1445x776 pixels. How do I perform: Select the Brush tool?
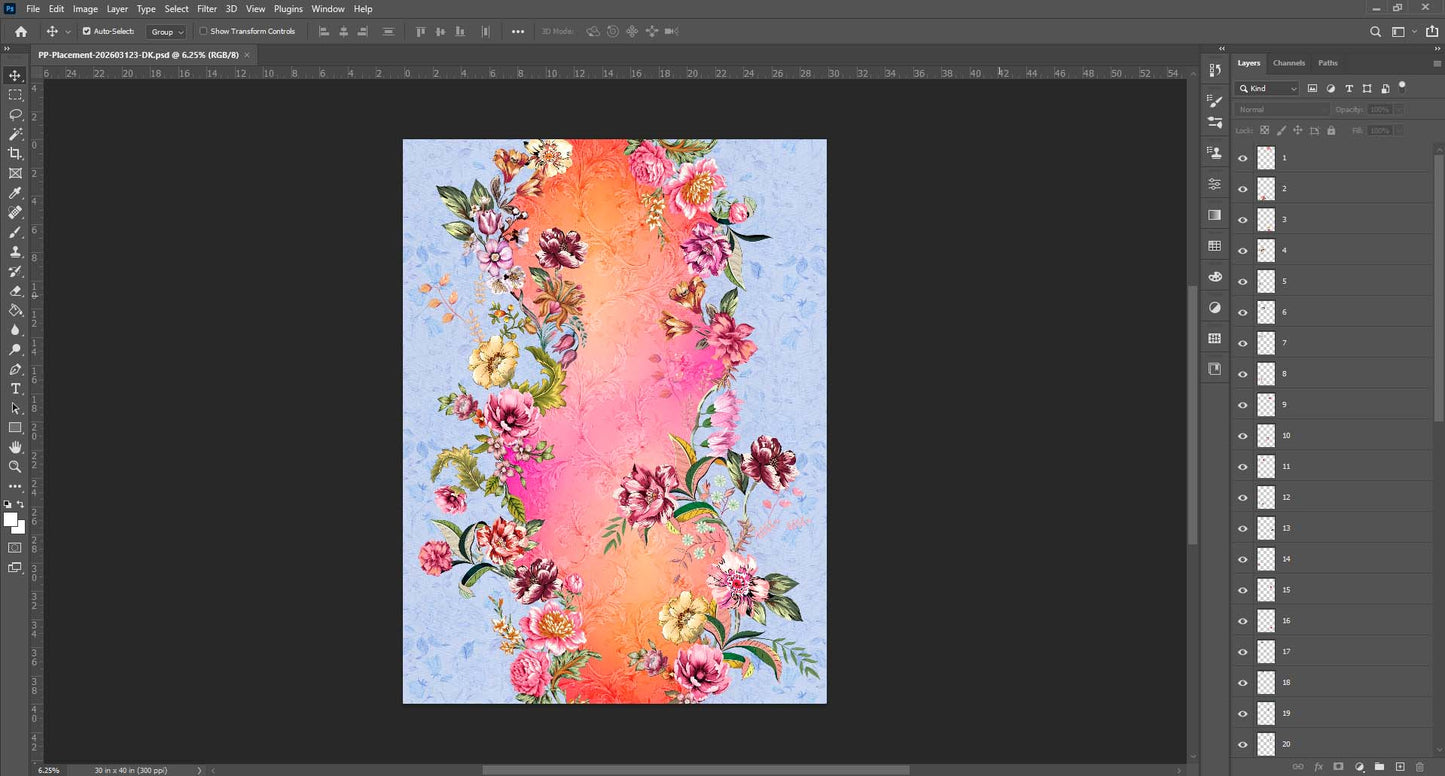[x=15, y=232]
